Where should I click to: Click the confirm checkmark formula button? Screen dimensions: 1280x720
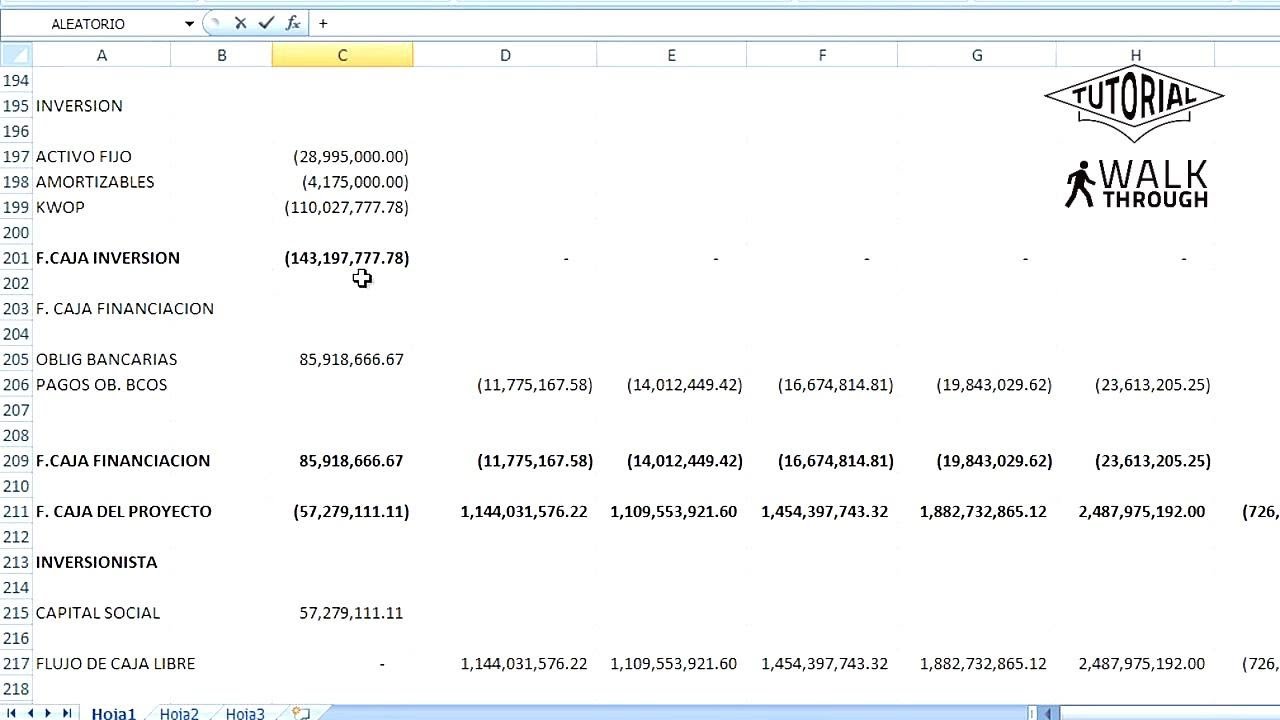coord(266,23)
